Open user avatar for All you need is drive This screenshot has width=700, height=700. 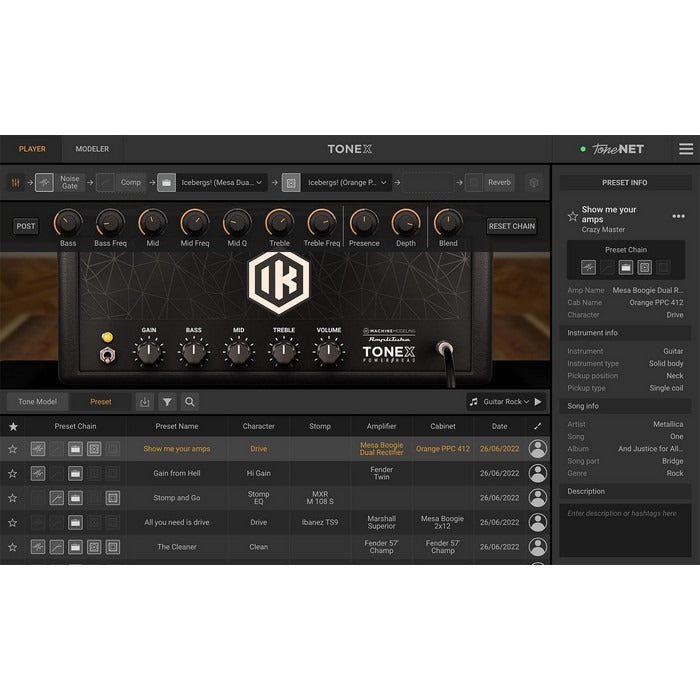pos(538,523)
